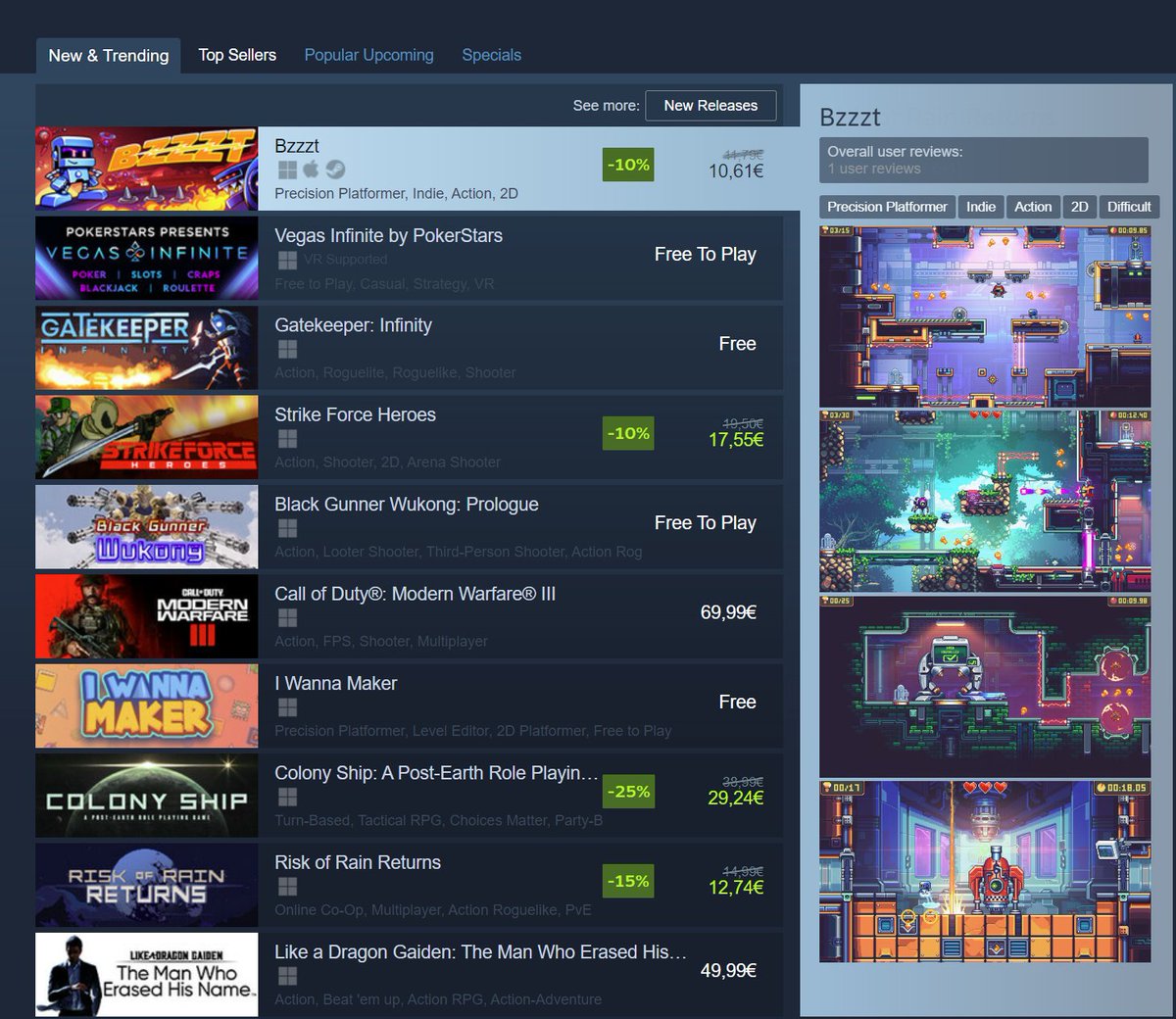This screenshot has height=1019, width=1176.
Task: Click the Free label on Gatekeeper: Infinity
Action: coord(737,344)
